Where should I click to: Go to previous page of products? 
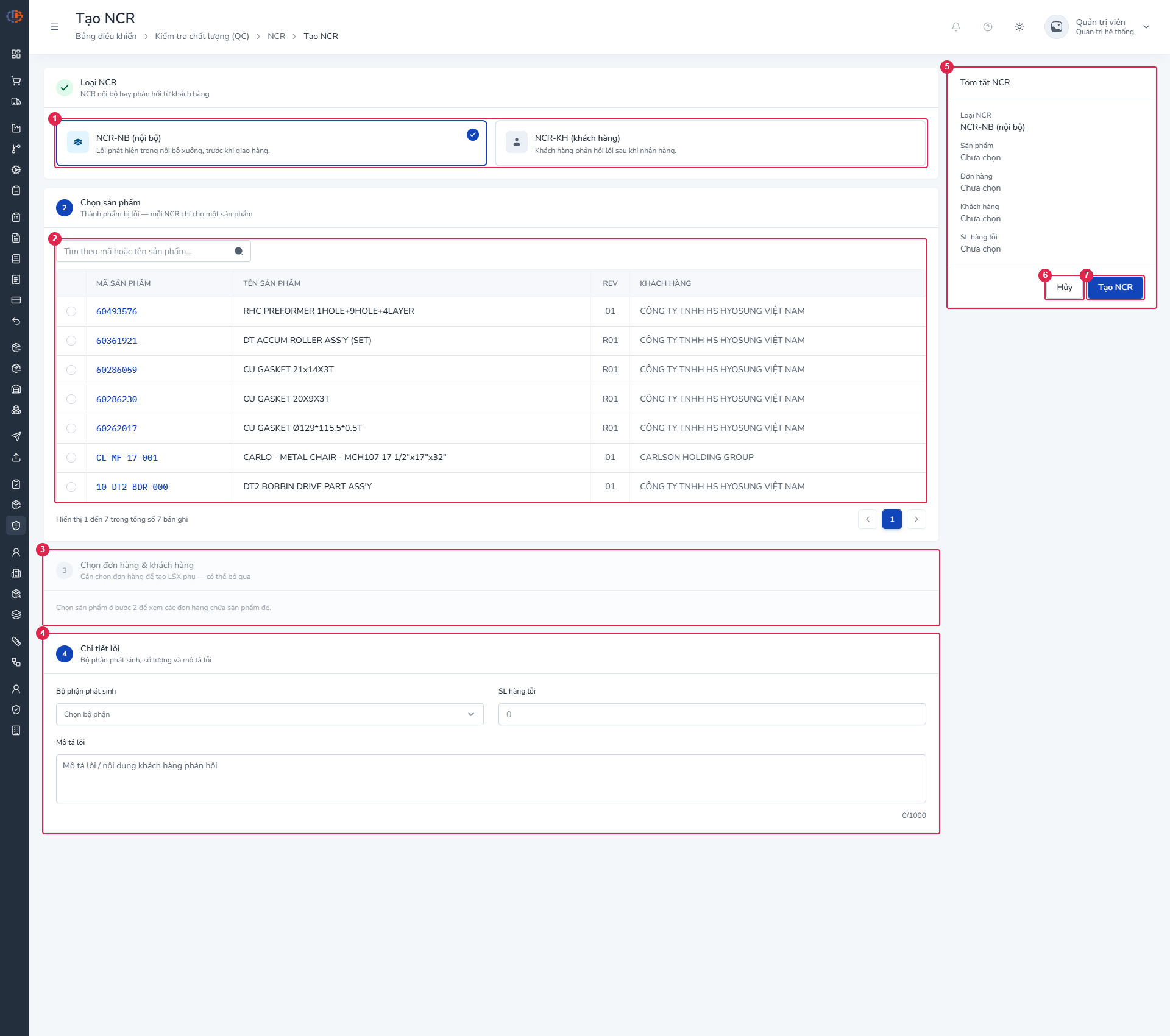[868, 519]
